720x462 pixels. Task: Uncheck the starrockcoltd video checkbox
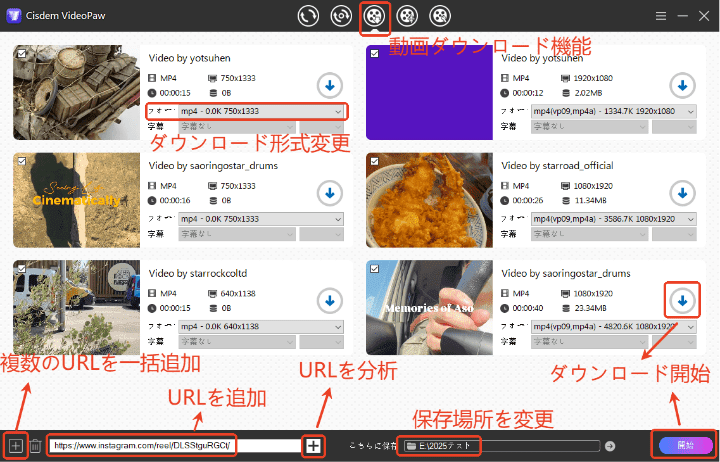(22, 269)
